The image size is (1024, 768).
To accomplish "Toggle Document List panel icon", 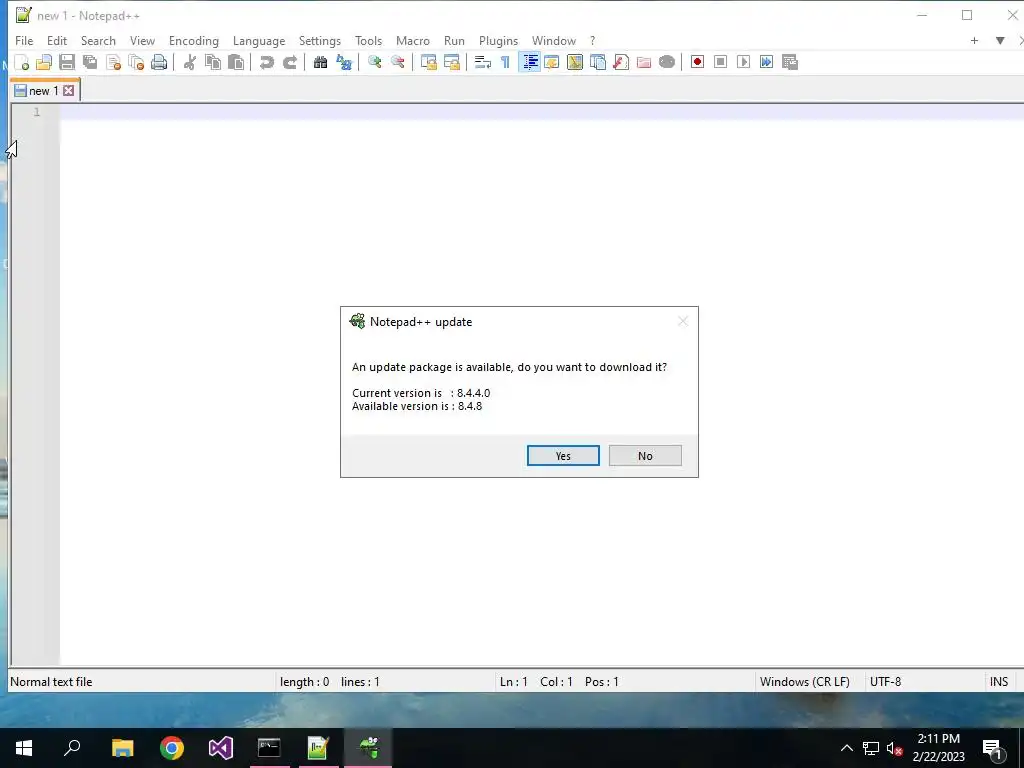I will click(x=598, y=62).
